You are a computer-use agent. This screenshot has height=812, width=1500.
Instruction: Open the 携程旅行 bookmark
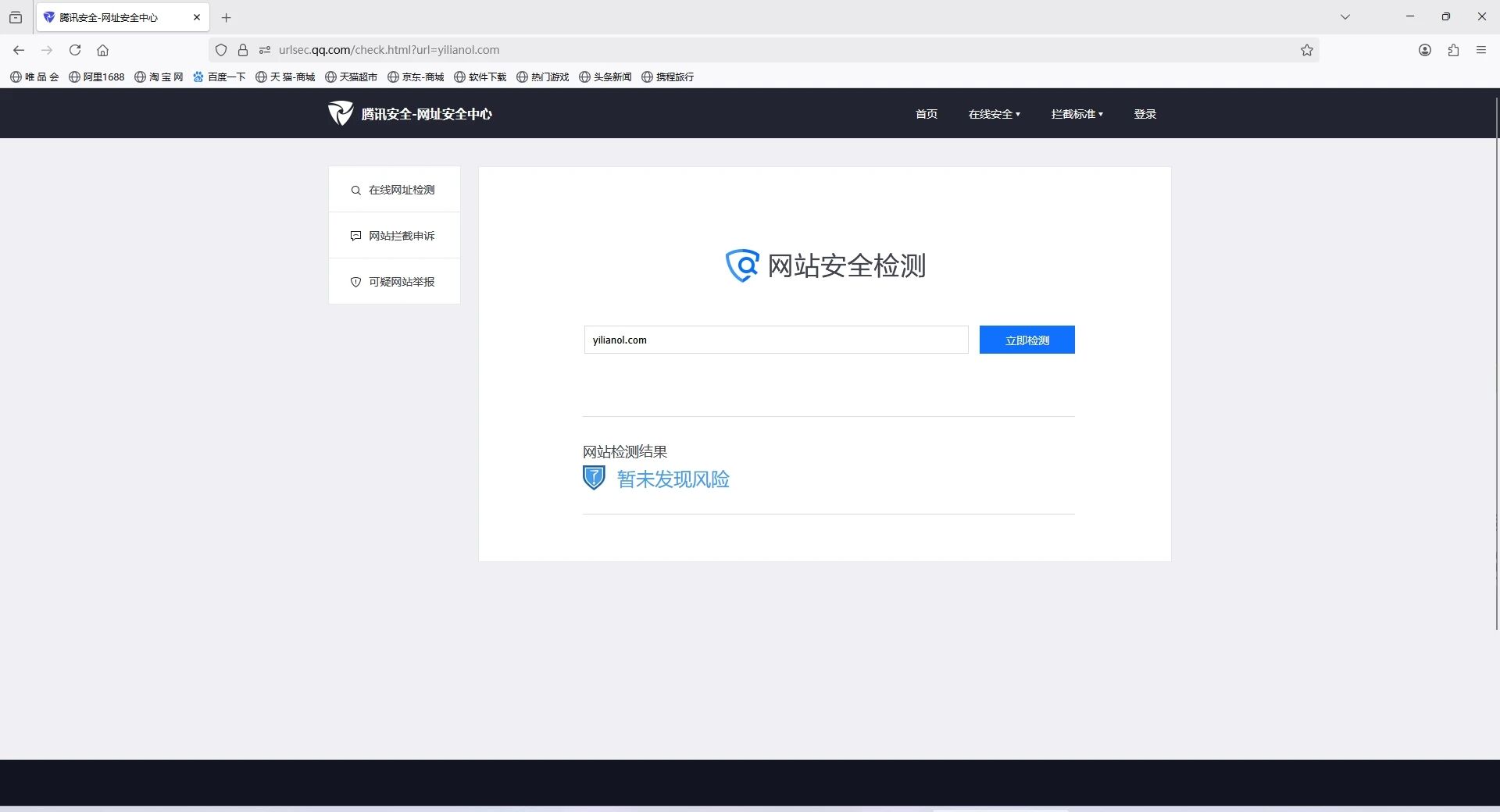(x=668, y=77)
